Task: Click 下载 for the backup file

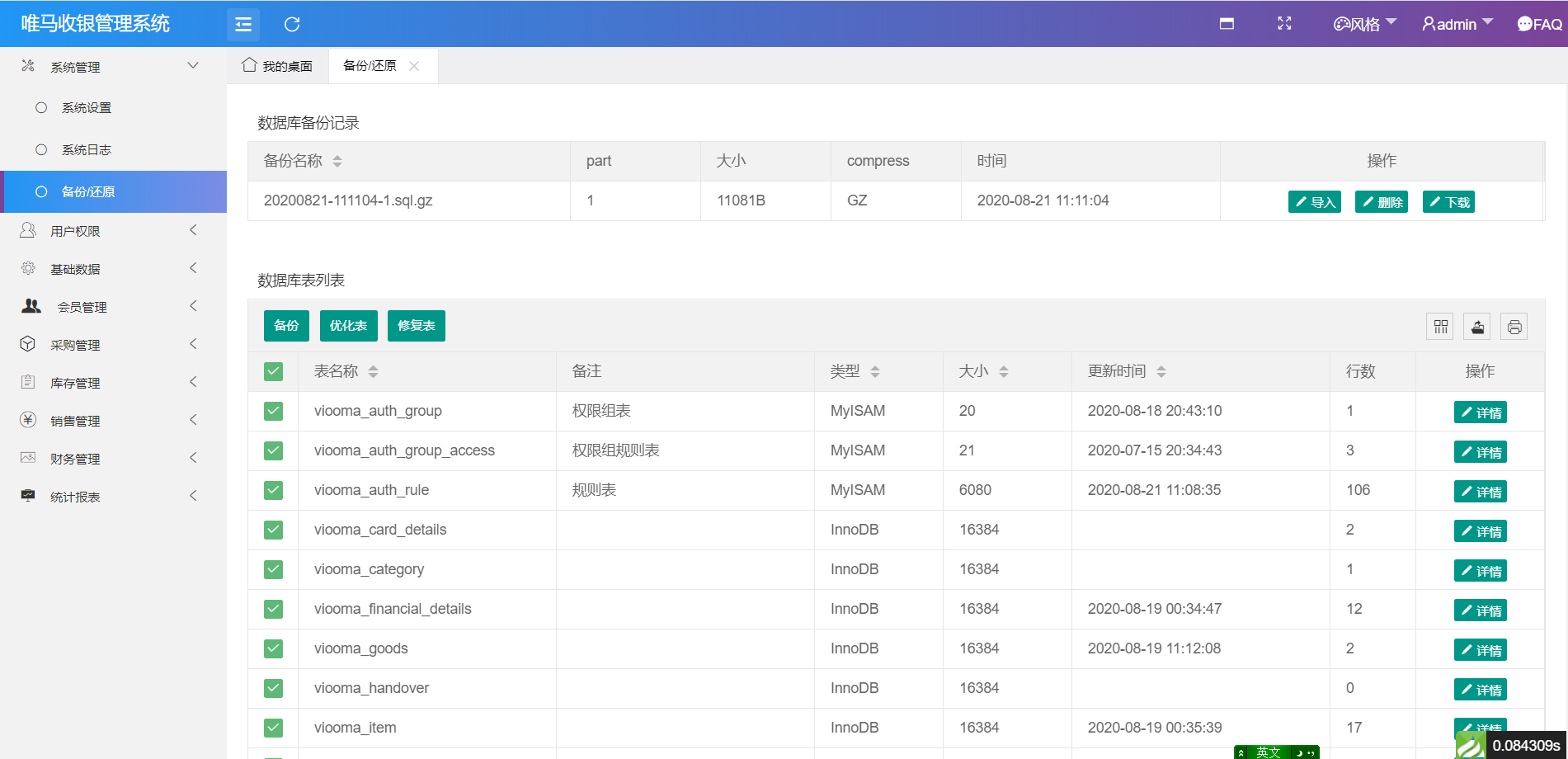Action: point(1448,202)
